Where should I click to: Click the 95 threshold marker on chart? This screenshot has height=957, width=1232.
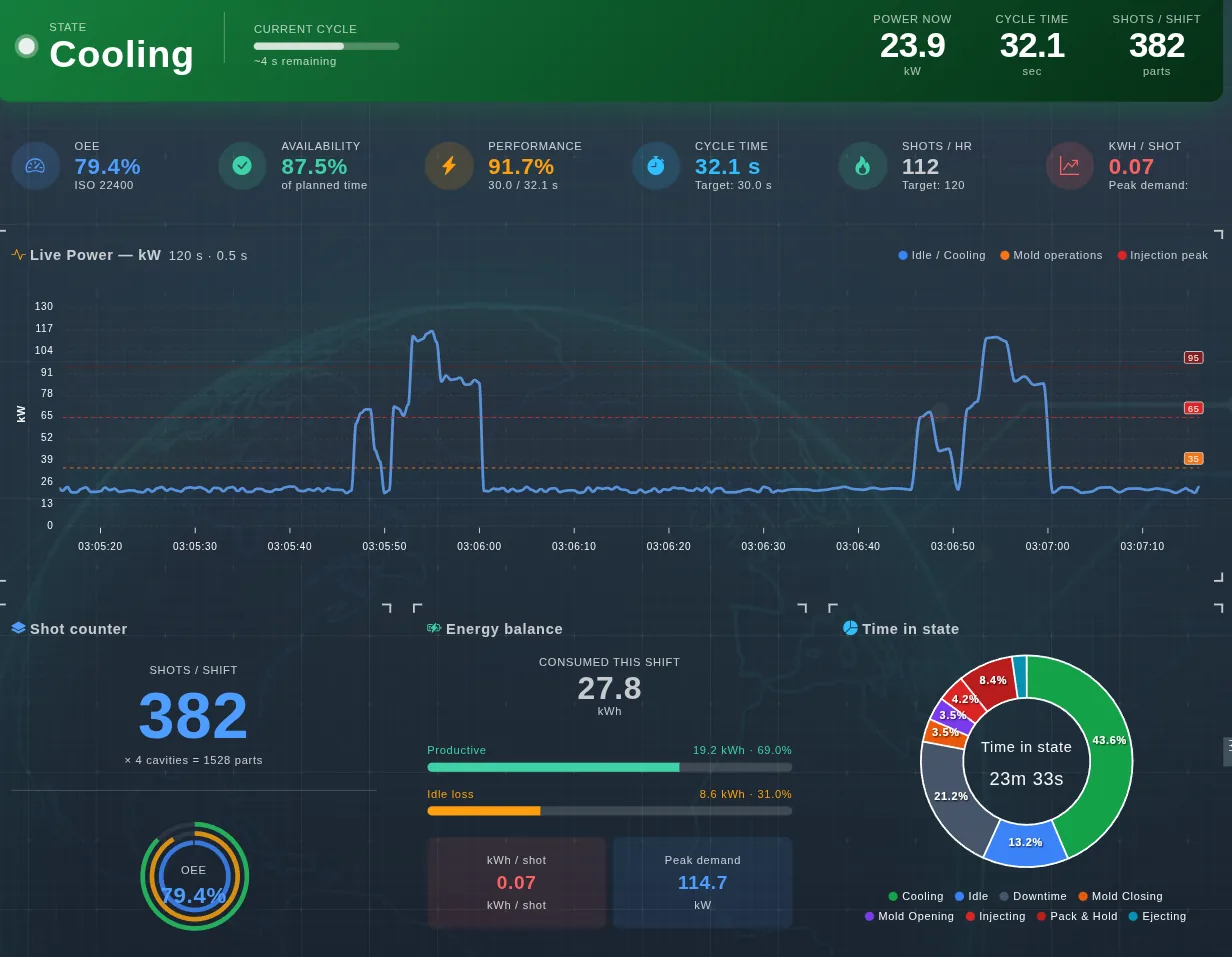click(1193, 357)
